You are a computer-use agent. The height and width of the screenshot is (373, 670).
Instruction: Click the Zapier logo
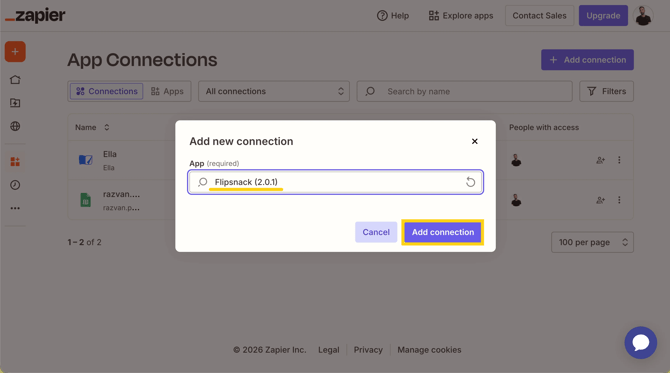point(35,16)
